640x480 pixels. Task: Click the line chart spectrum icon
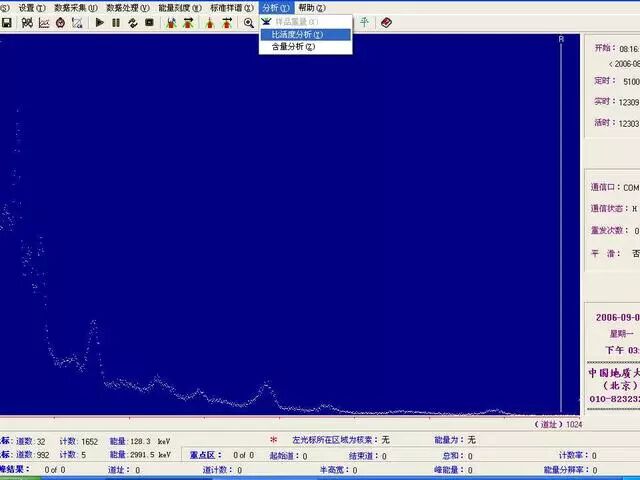point(44,23)
